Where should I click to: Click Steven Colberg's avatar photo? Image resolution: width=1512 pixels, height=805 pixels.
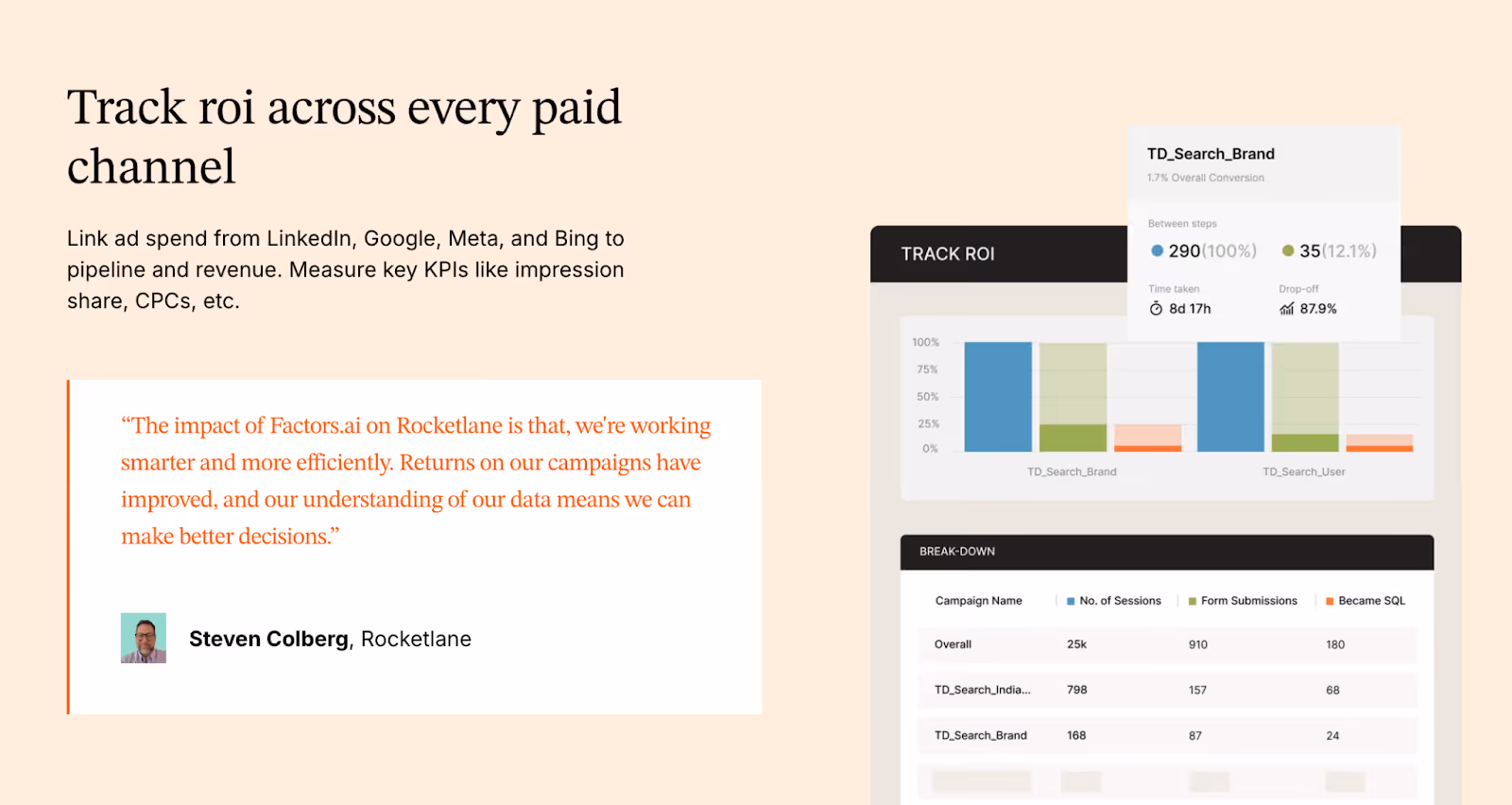[143, 638]
